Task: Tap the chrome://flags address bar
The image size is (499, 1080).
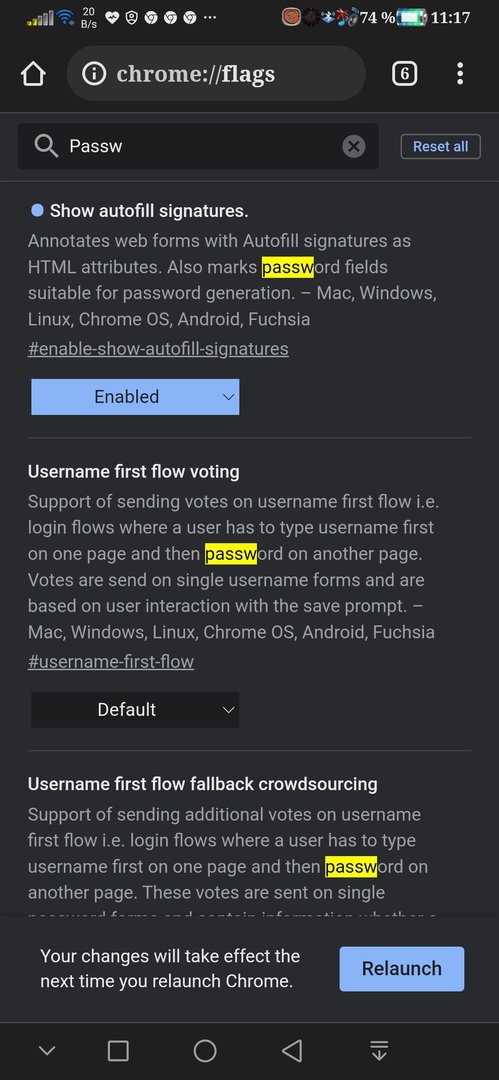Action: point(216,74)
